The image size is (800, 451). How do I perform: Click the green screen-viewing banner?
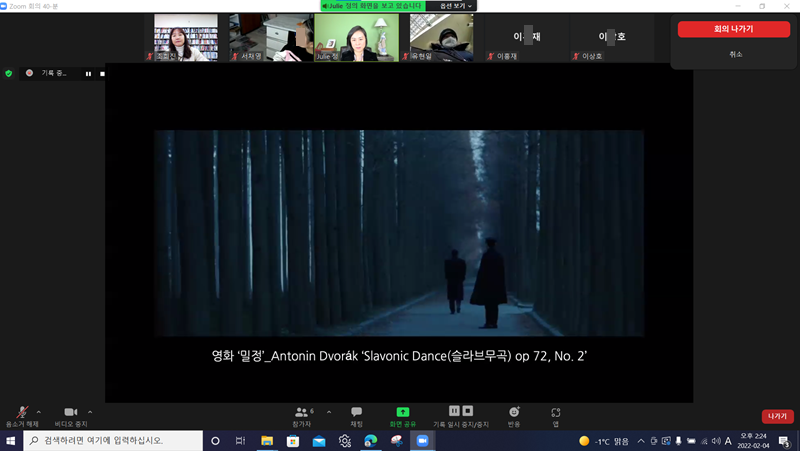(x=373, y=6)
